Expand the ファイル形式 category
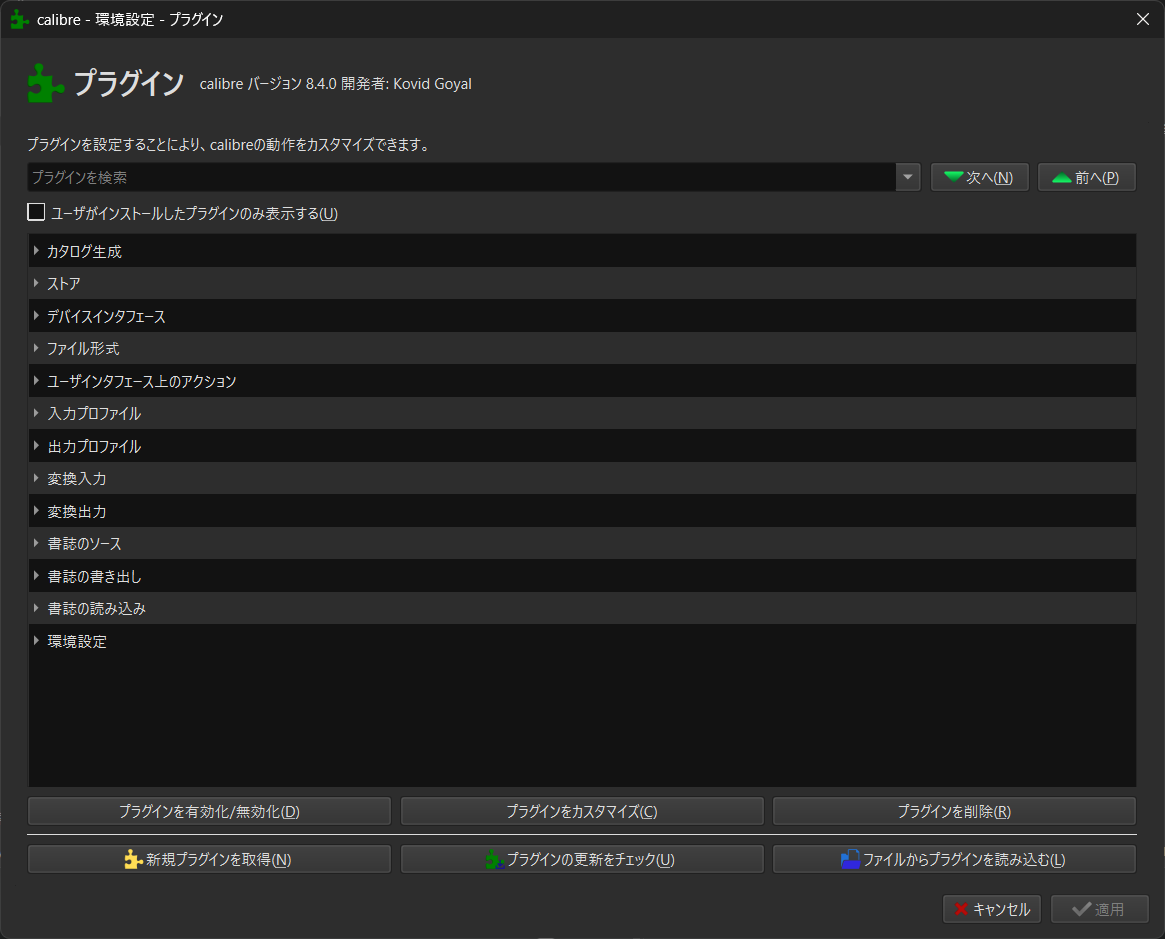The width and height of the screenshot is (1165, 939). click(x=37, y=348)
